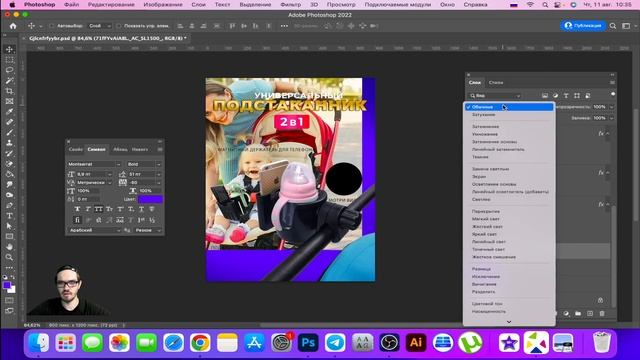Screen dimensions: 640x360
Task: Open the workspace switcher icon
Action: 626,26
